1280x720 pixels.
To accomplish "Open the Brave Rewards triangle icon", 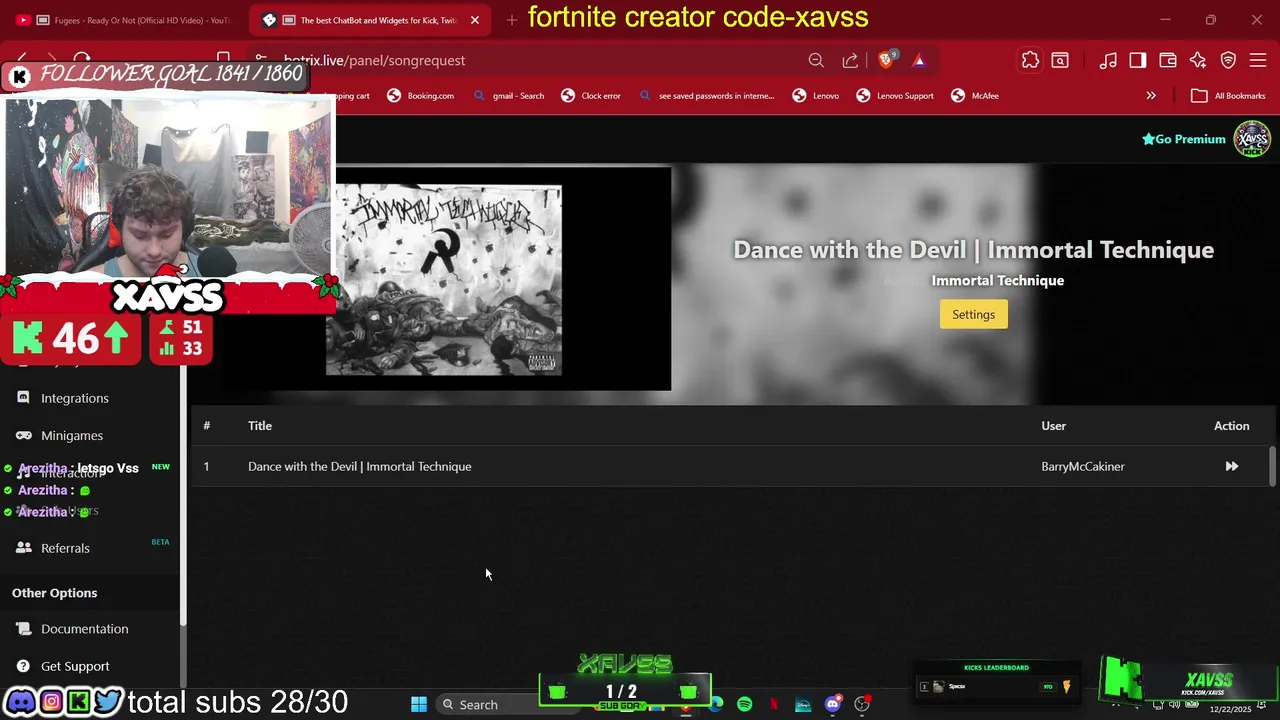I will point(919,61).
